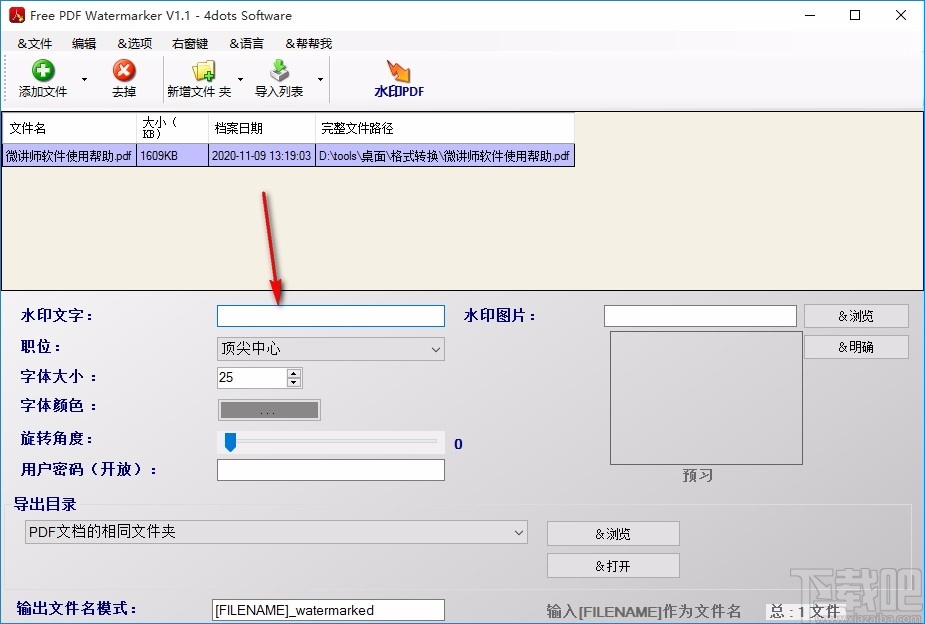Screen dimensions: 925x624
Task: Click the 用户密码 password field
Action: tap(330, 470)
